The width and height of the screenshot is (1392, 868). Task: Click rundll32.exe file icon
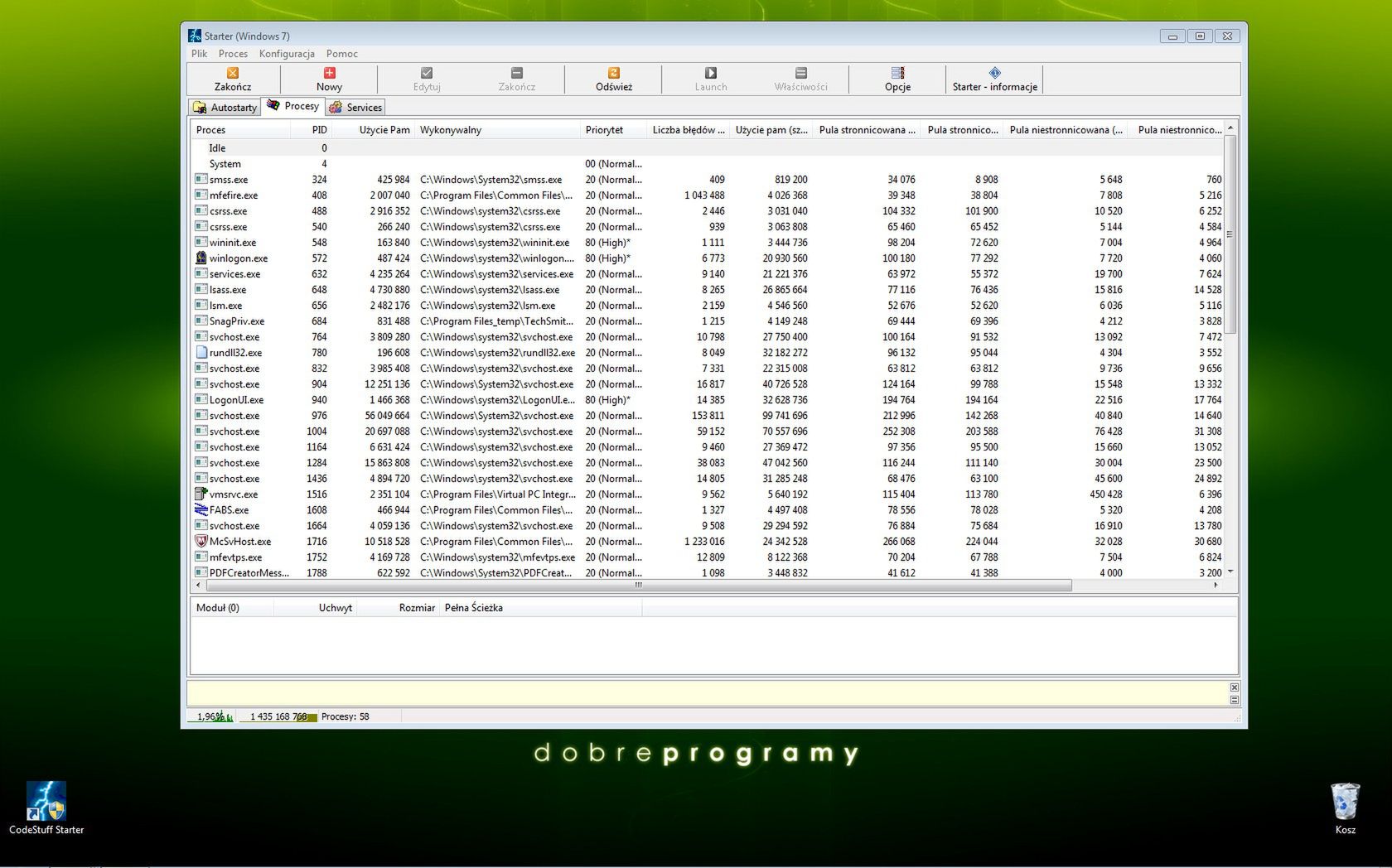(x=201, y=352)
